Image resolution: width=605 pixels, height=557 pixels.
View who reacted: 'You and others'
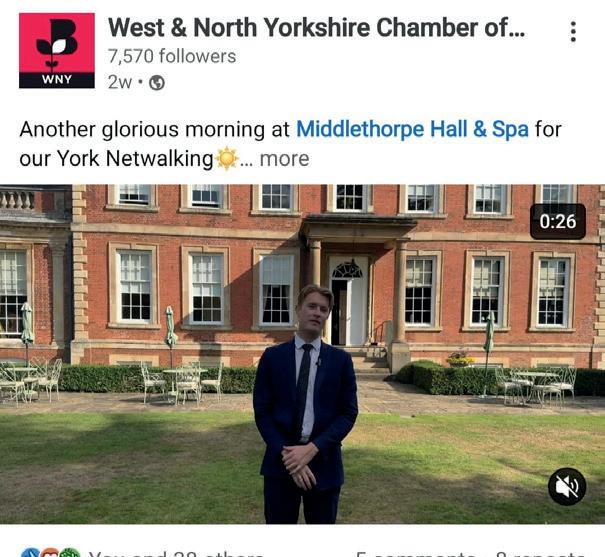[176, 554]
